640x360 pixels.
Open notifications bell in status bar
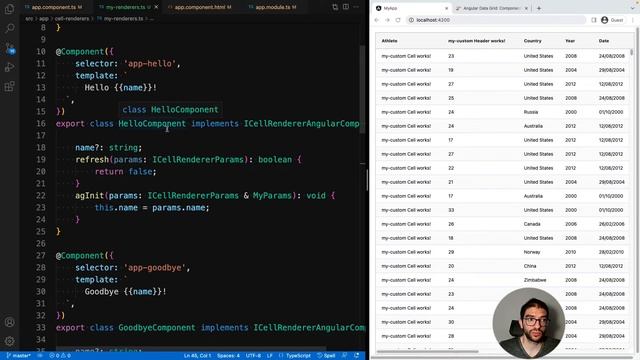coord(357,356)
